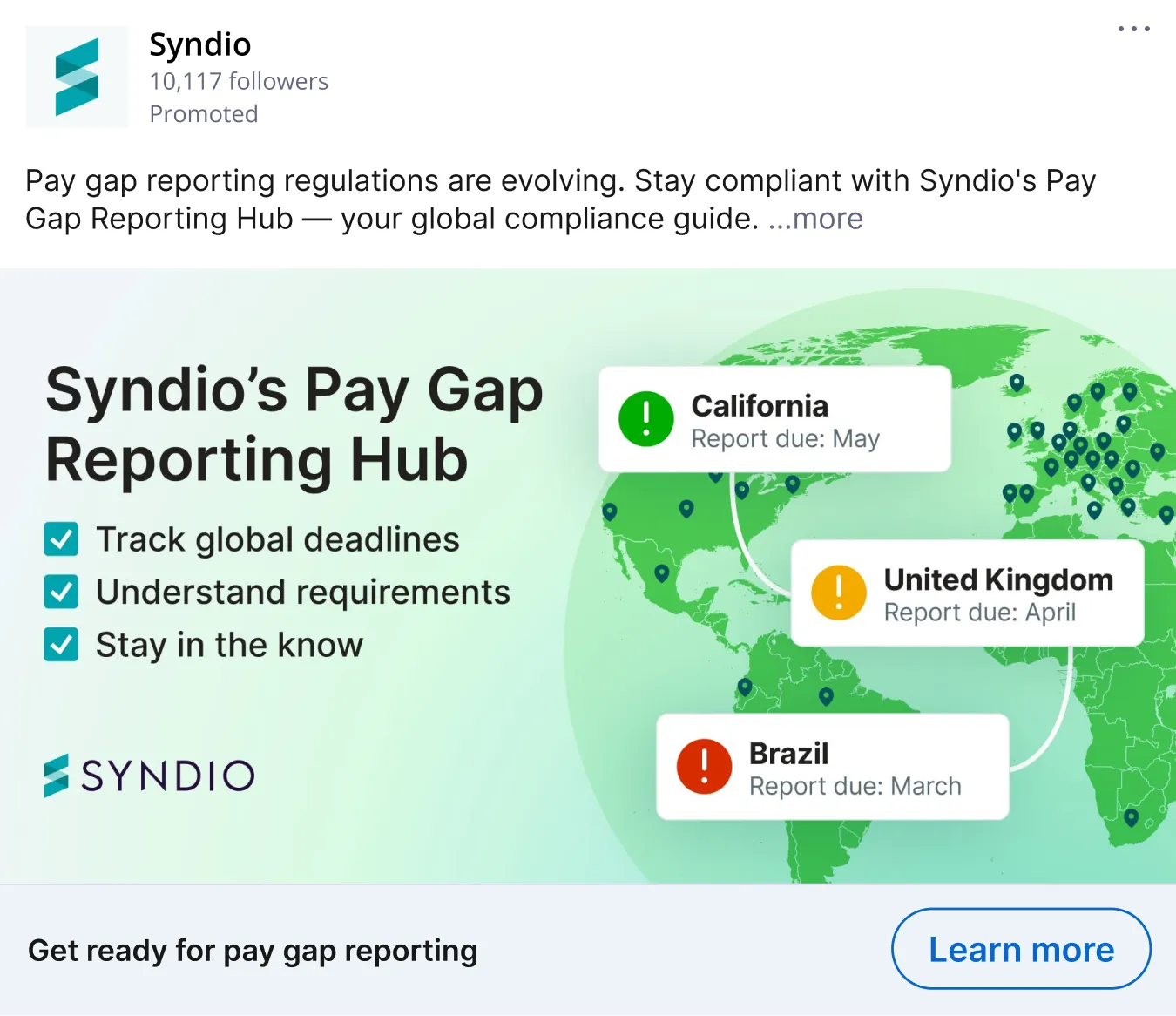The image size is (1176, 1016).
Task: Click the map pin in South Africa
Action: tap(1131, 818)
